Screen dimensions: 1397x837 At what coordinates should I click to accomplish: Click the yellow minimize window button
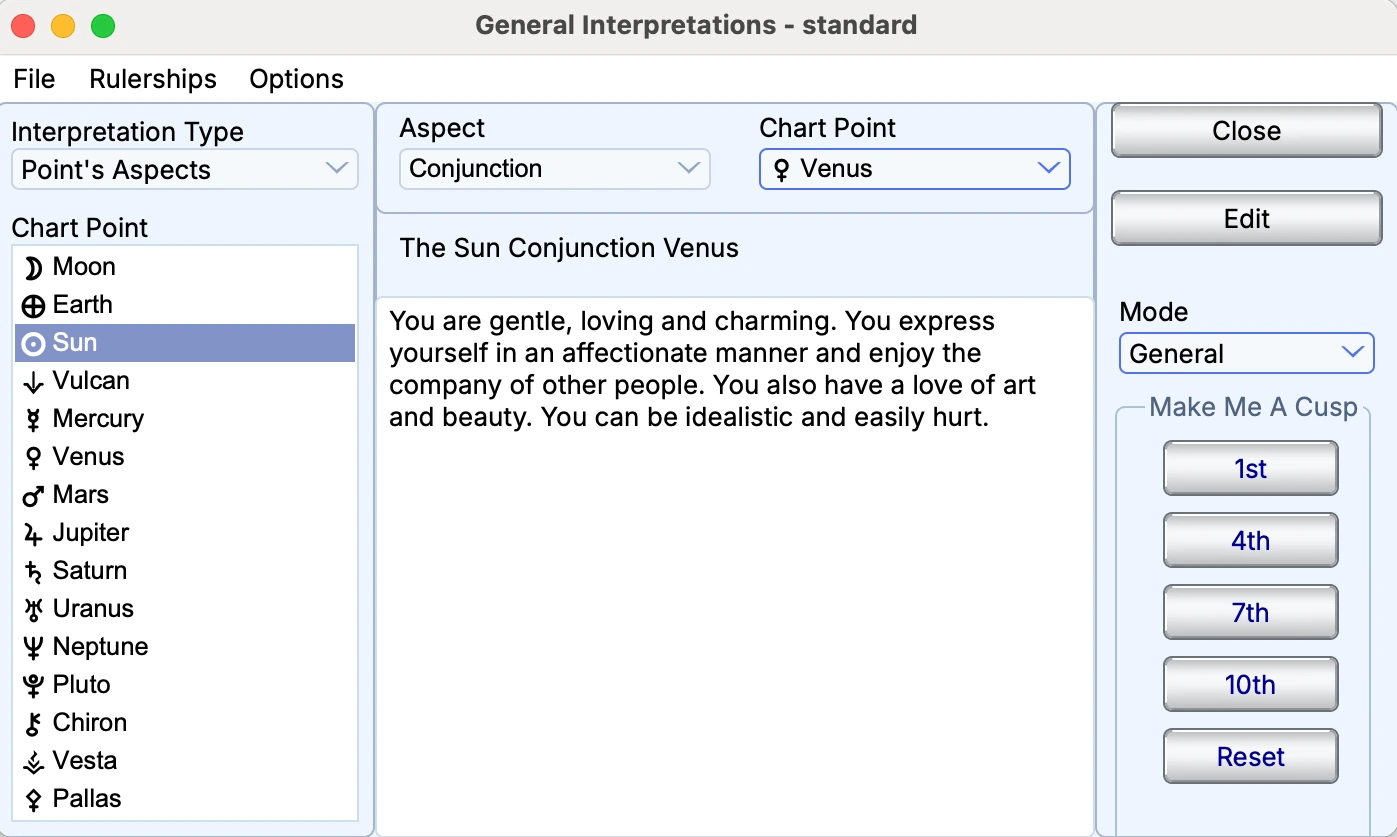pos(63,26)
